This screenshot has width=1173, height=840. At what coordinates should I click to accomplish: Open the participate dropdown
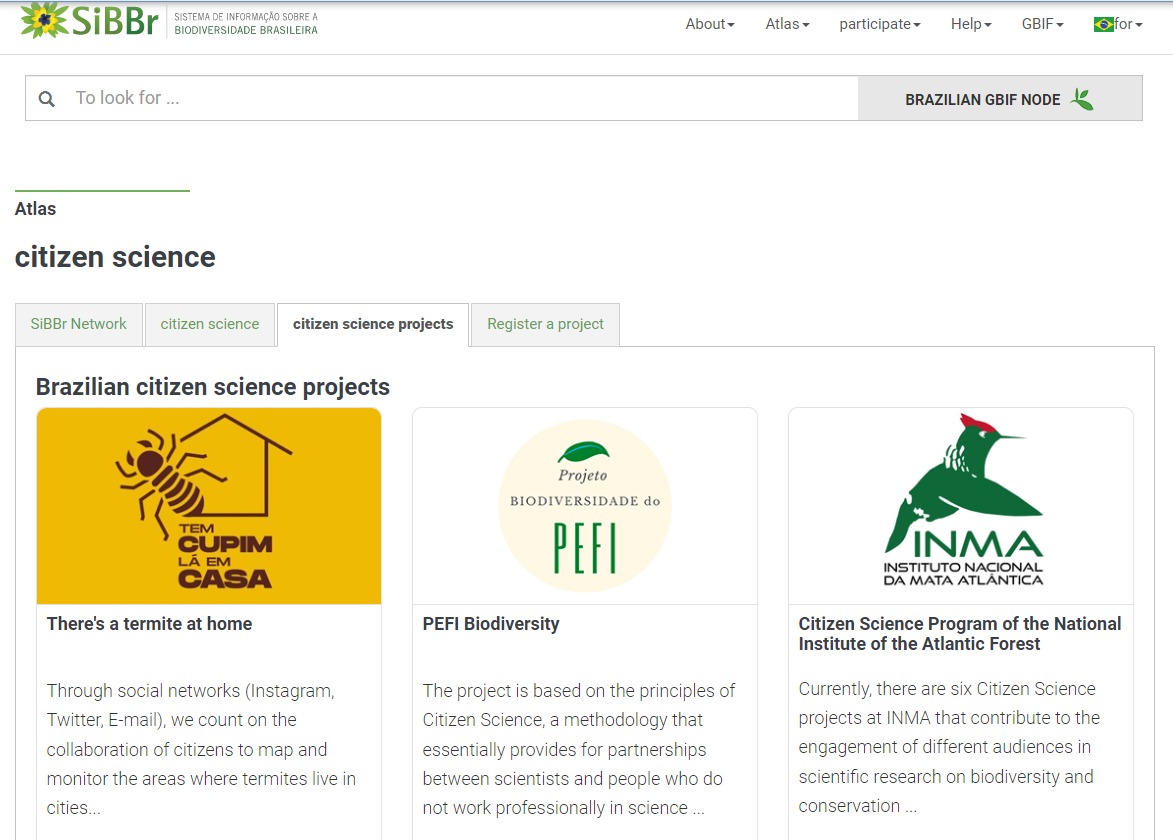[x=880, y=24]
